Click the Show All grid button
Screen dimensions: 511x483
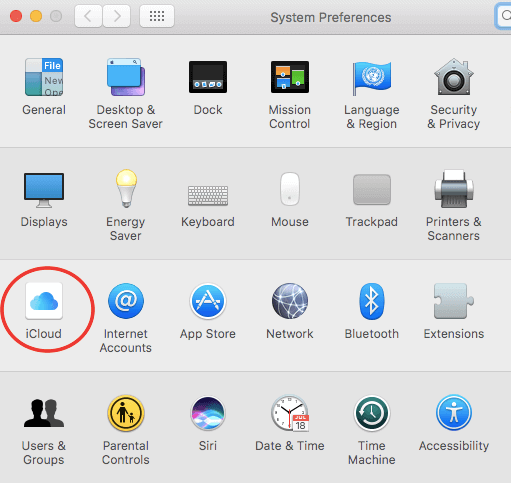point(157,16)
